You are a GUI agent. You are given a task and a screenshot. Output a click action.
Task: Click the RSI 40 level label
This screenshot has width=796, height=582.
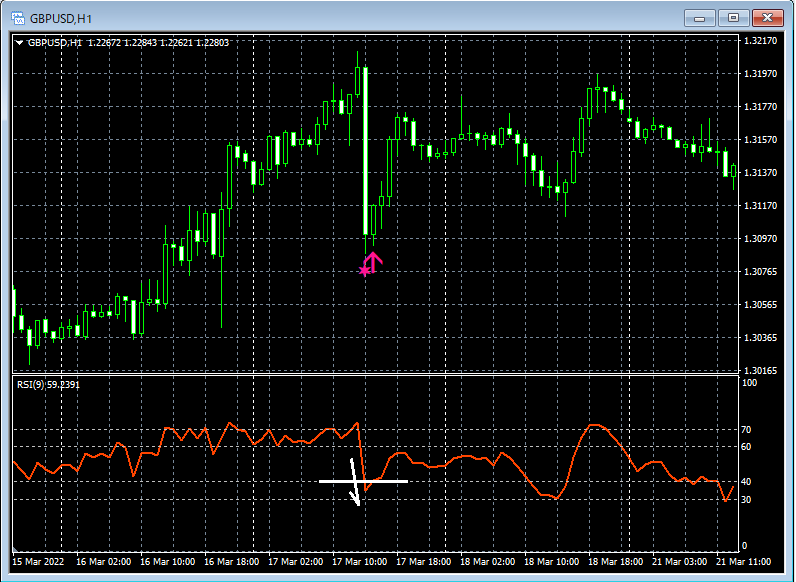tap(746, 481)
